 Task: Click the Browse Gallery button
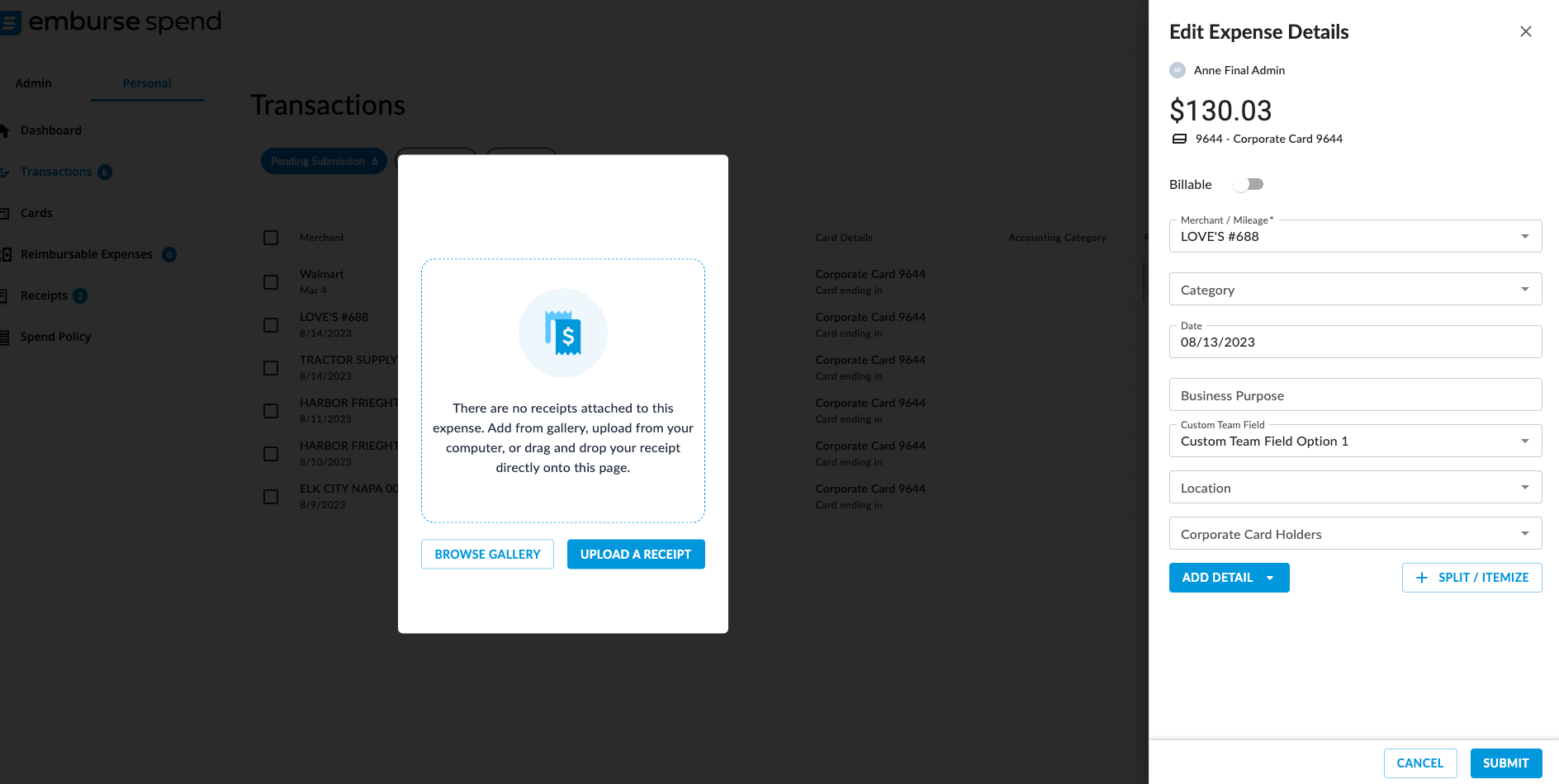click(487, 555)
